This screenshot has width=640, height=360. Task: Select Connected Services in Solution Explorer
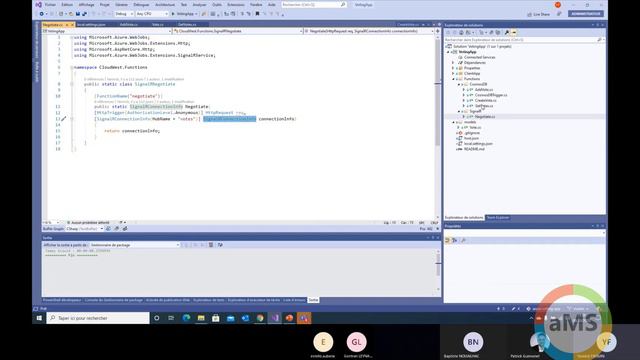[x=480, y=57]
